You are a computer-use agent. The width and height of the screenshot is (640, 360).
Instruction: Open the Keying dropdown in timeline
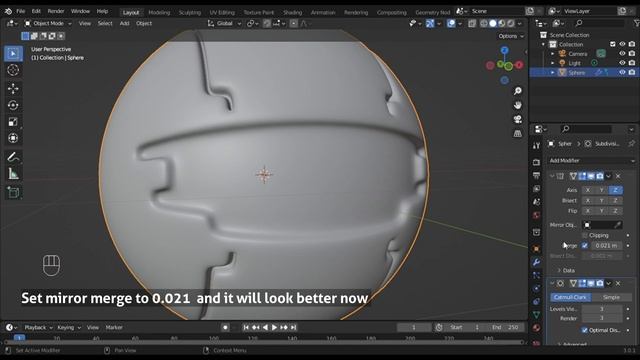(x=69, y=327)
